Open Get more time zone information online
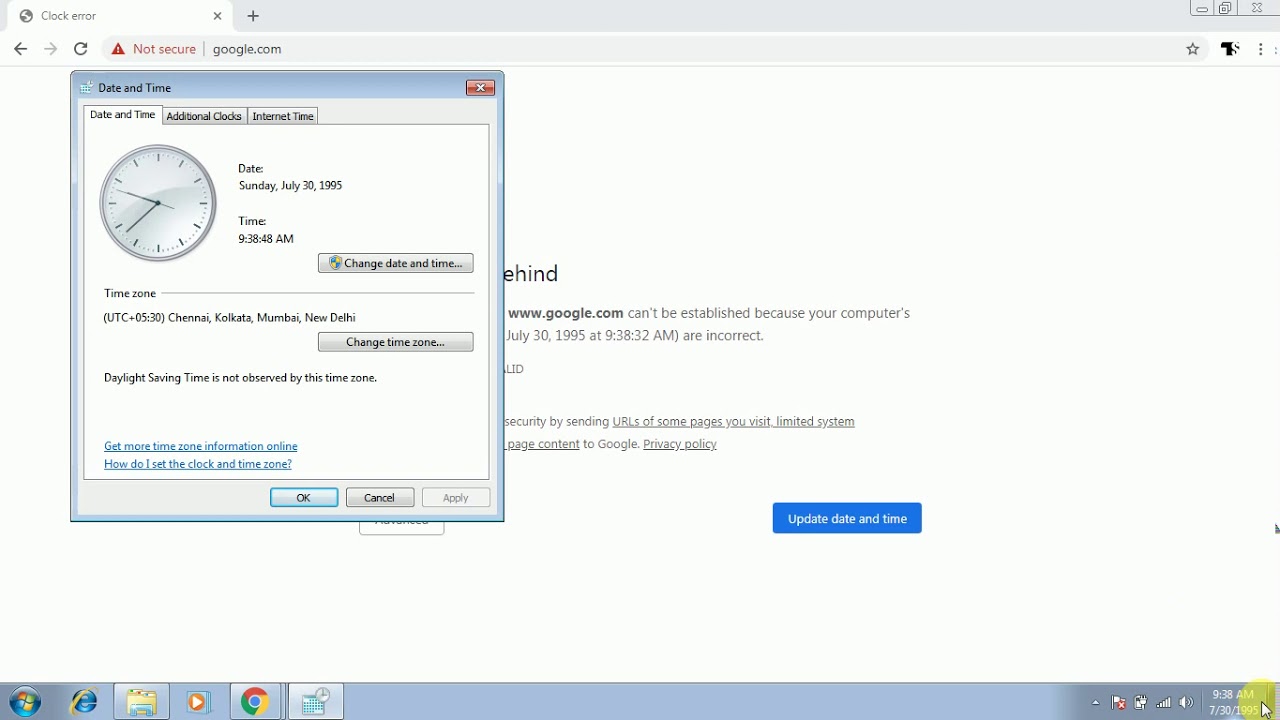This screenshot has width=1280, height=720. (201, 446)
